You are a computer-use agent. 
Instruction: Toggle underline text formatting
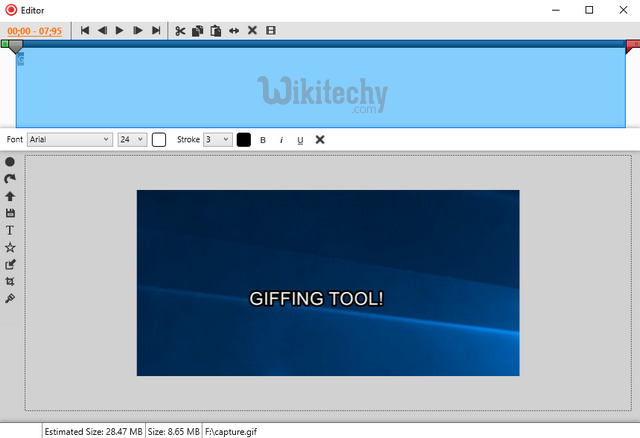point(300,140)
